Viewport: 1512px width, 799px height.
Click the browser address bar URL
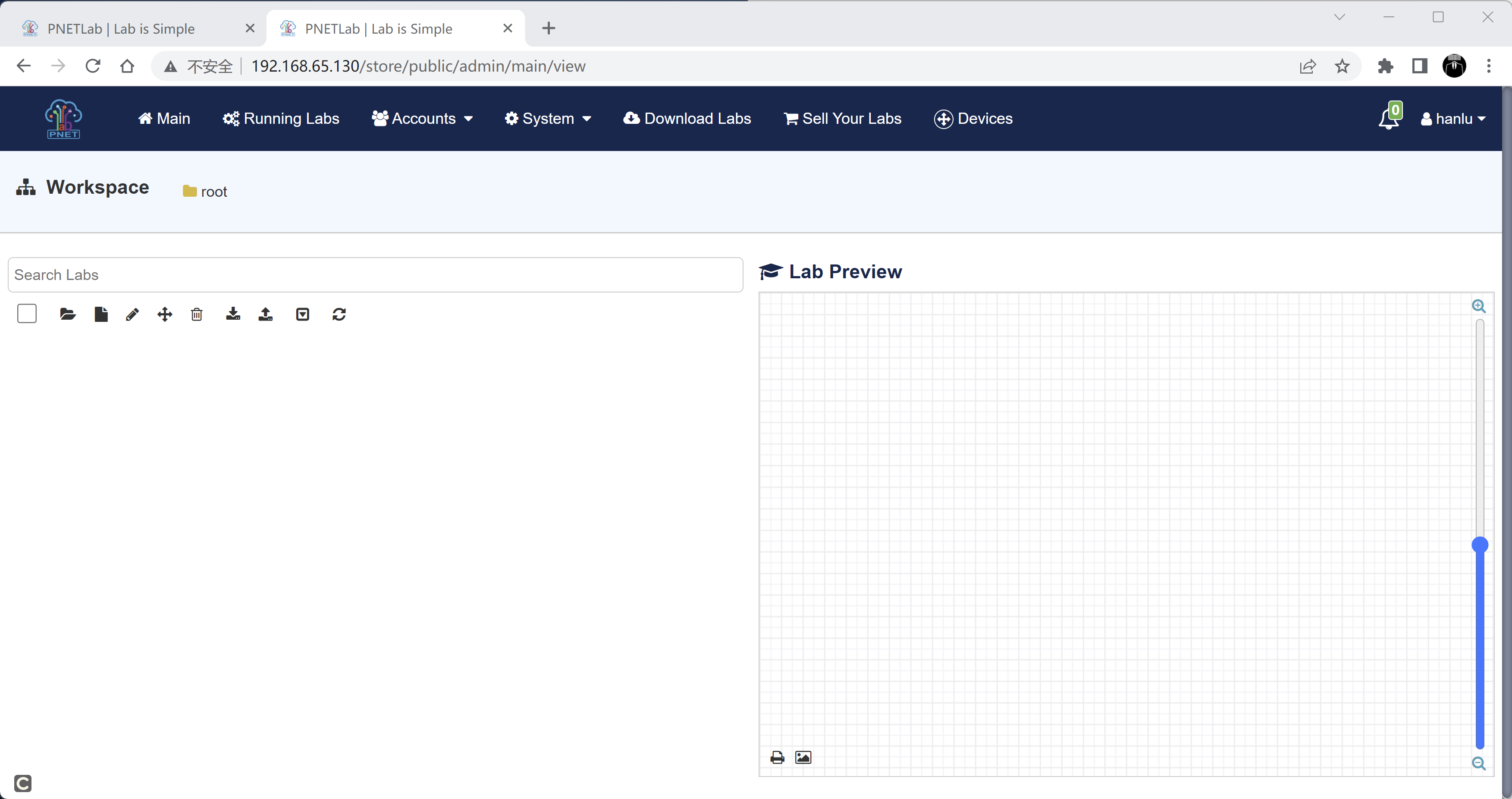[x=418, y=66]
